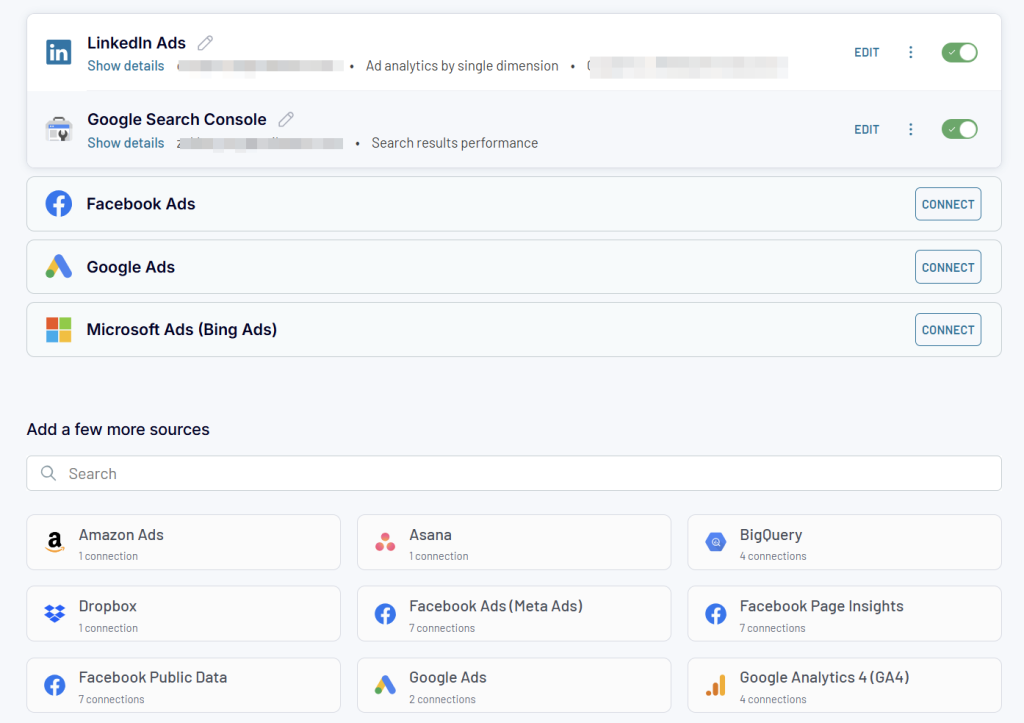1024x723 pixels.
Task: Click 'Ad analytics by single dimension' text
Action: pyautogui.click(x=462, y=66)
